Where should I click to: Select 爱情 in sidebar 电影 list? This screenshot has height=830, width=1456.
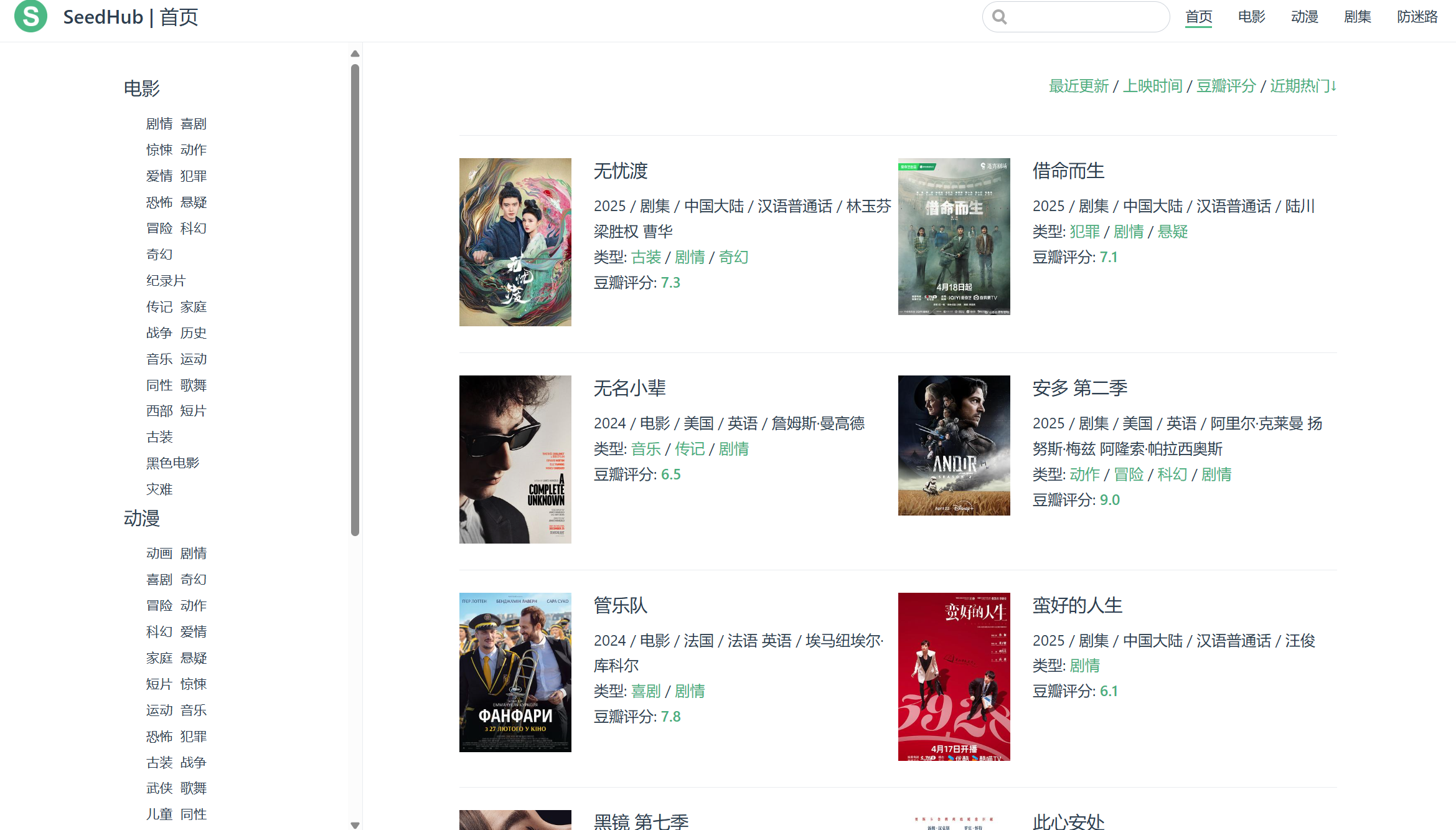(159, 176)
